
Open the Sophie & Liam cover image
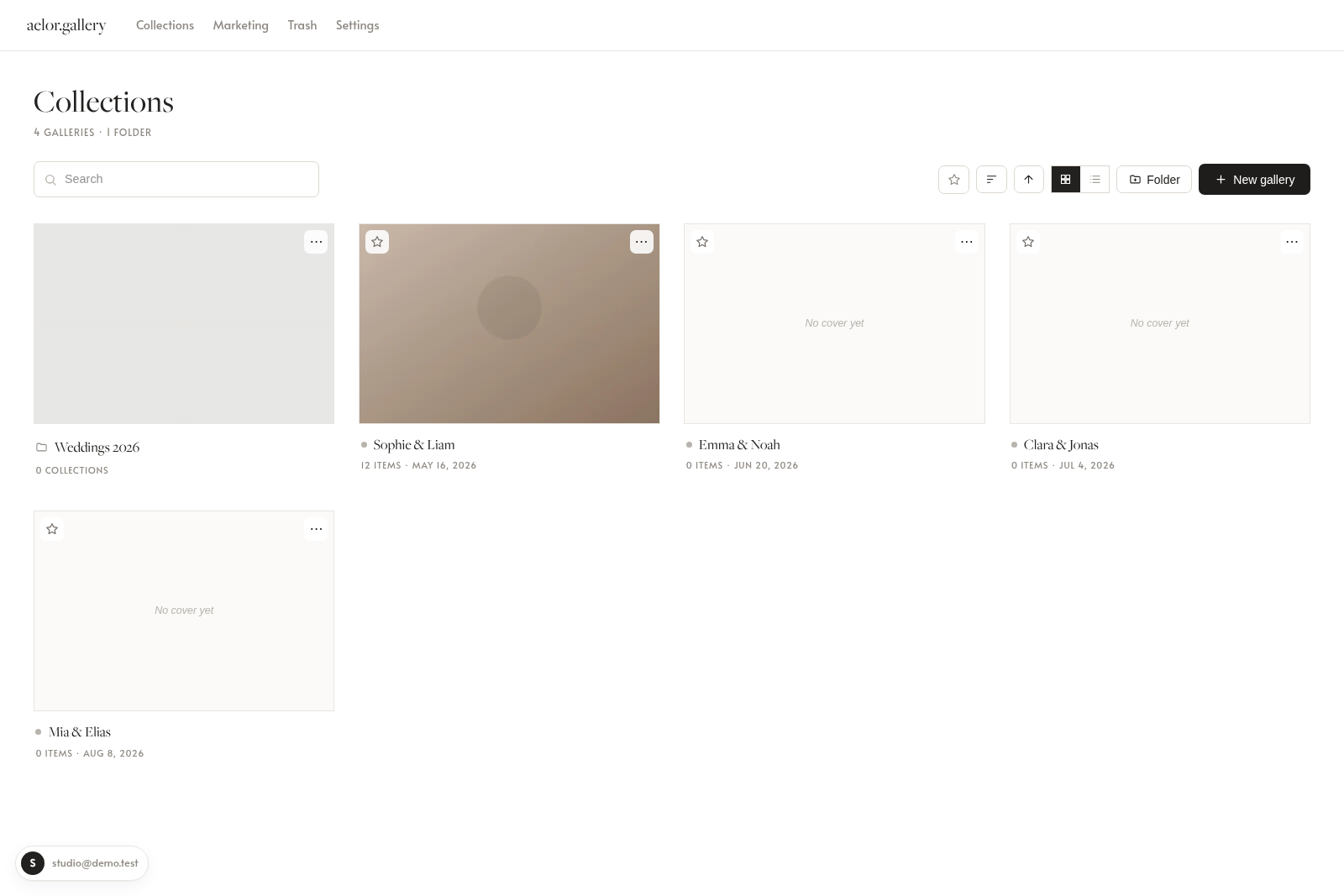[x=509, y=323]
